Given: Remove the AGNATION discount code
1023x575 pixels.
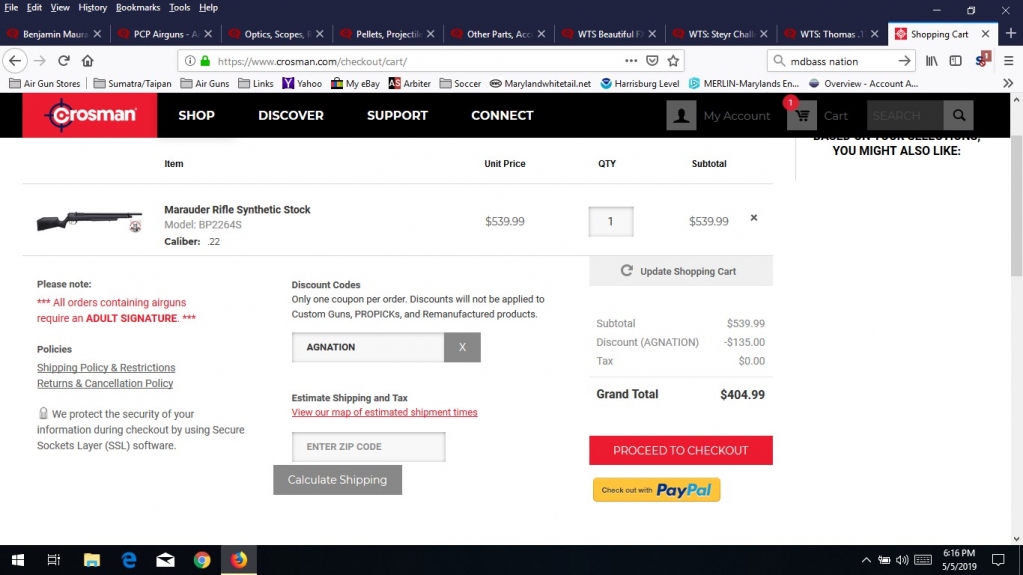Looking at the screenshot, I should tap(462, 347).
